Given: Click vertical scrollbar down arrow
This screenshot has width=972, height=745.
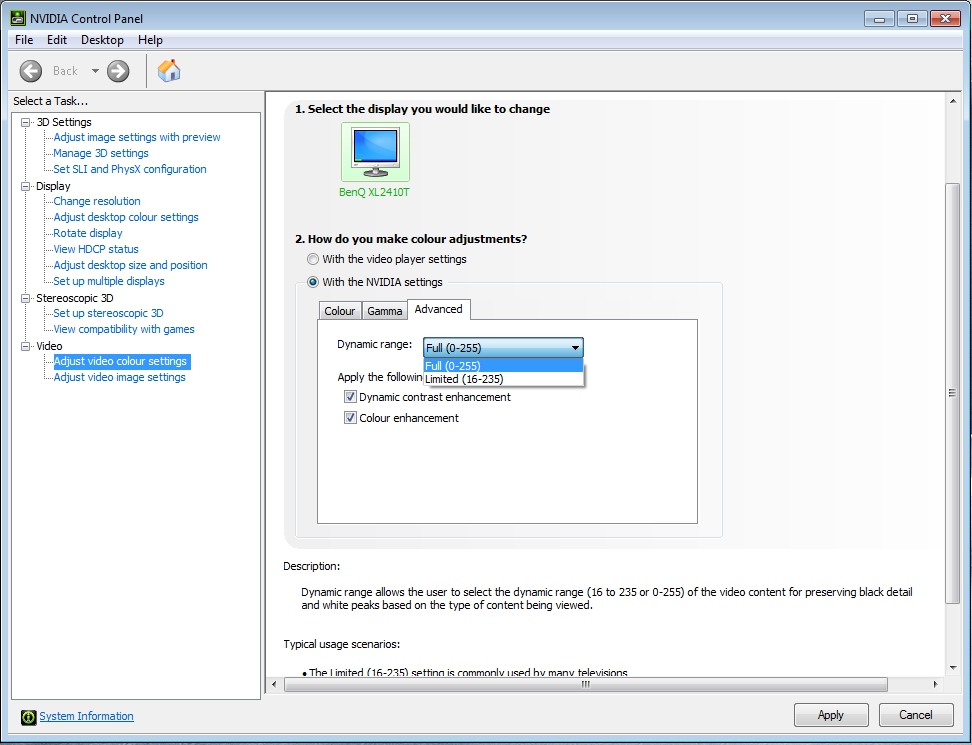Looking at the screenshot, I should tap(953, 668).
